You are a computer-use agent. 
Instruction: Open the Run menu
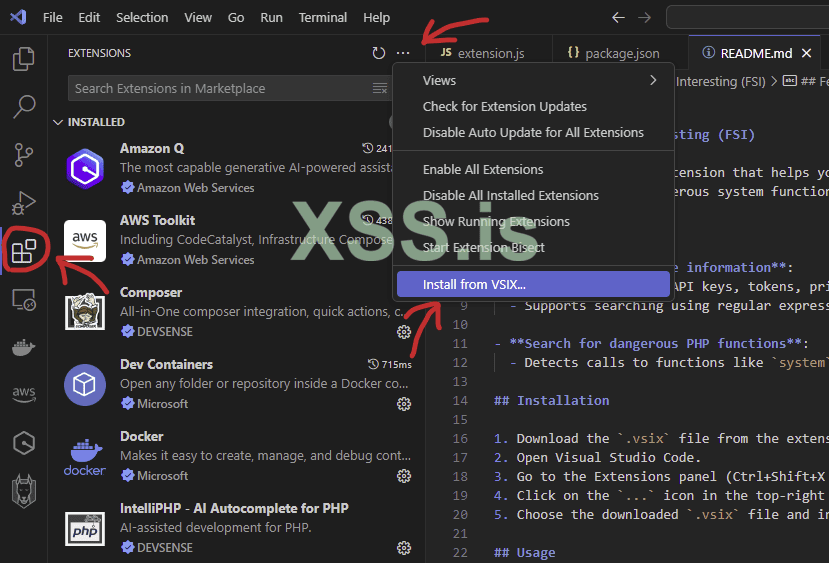271,17
